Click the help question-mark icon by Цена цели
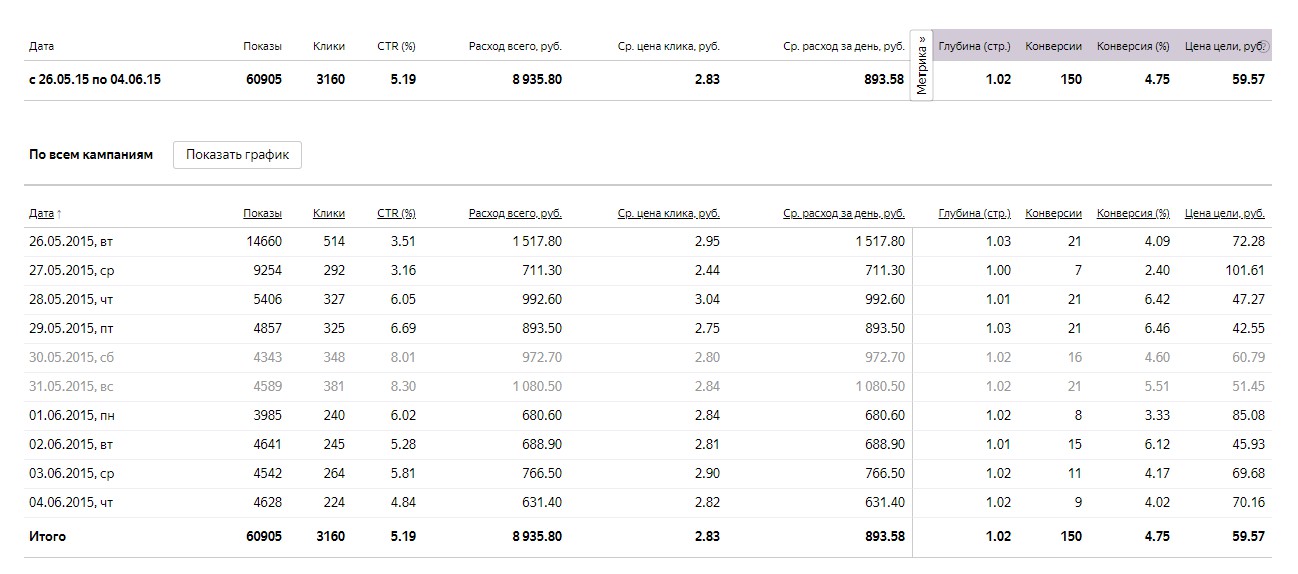Screen dimensions: 1298x574 [x=1264, y=46]
